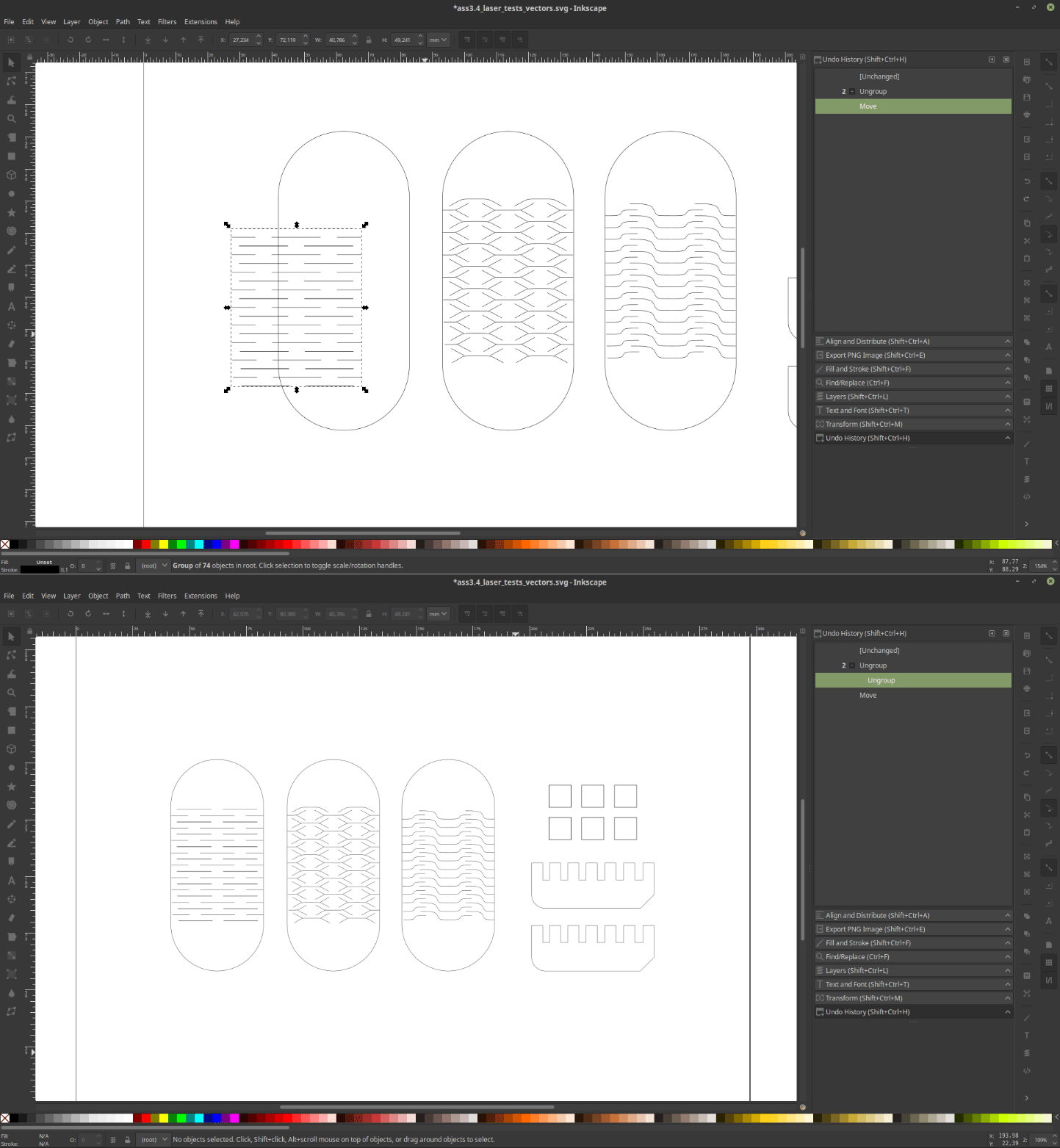Select the Ellipse tool in top window

[x=11, y=194]
